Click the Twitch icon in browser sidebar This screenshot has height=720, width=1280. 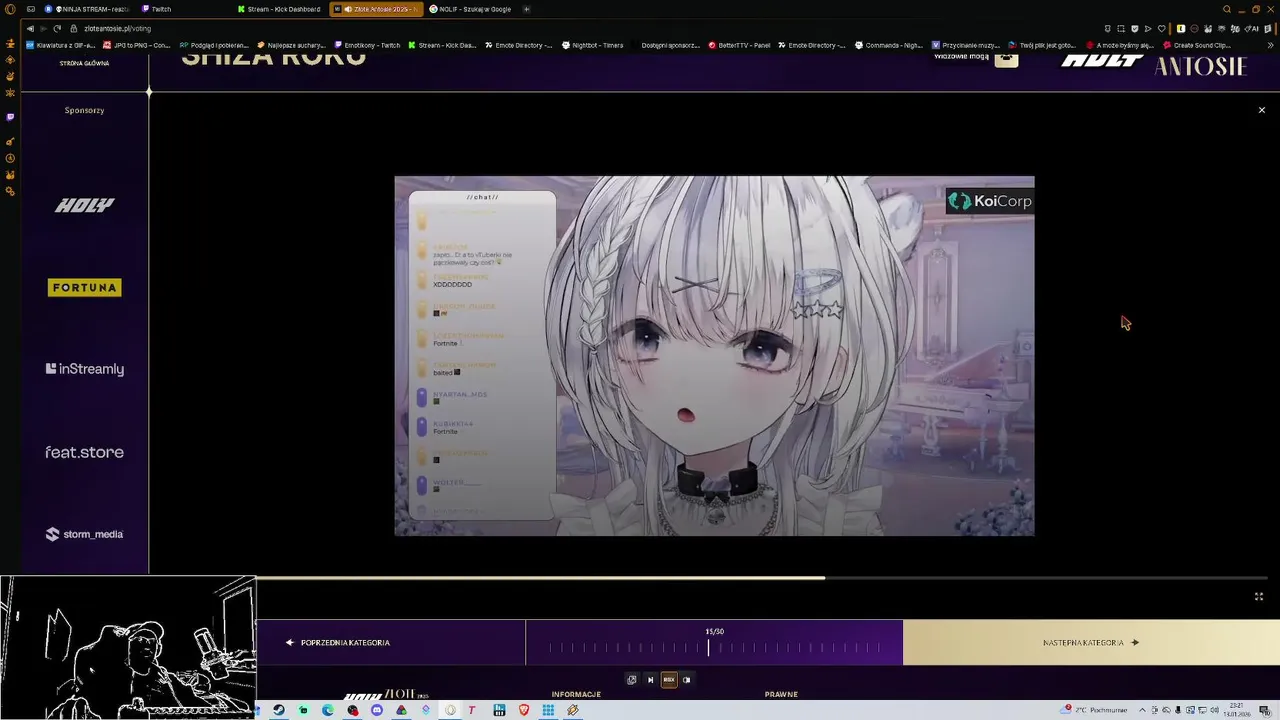[x=10, y=117]
